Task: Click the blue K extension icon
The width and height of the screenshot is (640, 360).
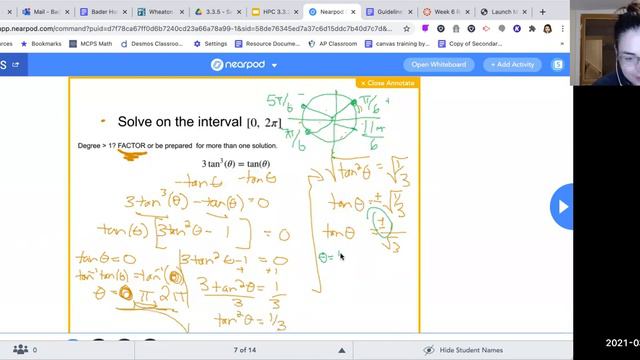Action: point(517,29)
